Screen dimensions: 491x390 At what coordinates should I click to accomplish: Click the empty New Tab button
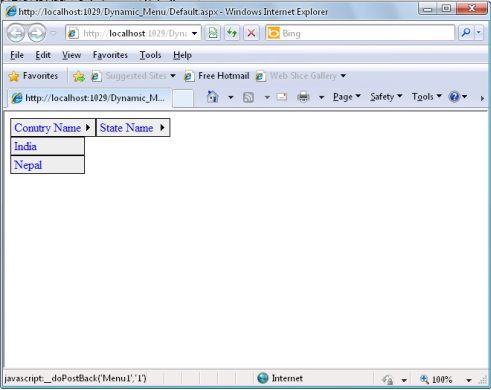pyautogui.click(x=183, y=99)
